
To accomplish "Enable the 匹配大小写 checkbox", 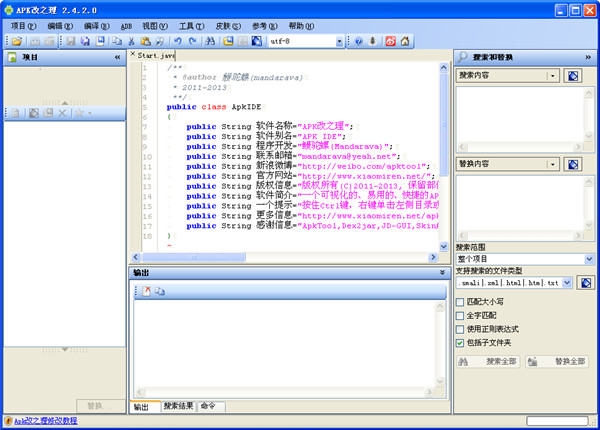I will (x=460, y=302).
